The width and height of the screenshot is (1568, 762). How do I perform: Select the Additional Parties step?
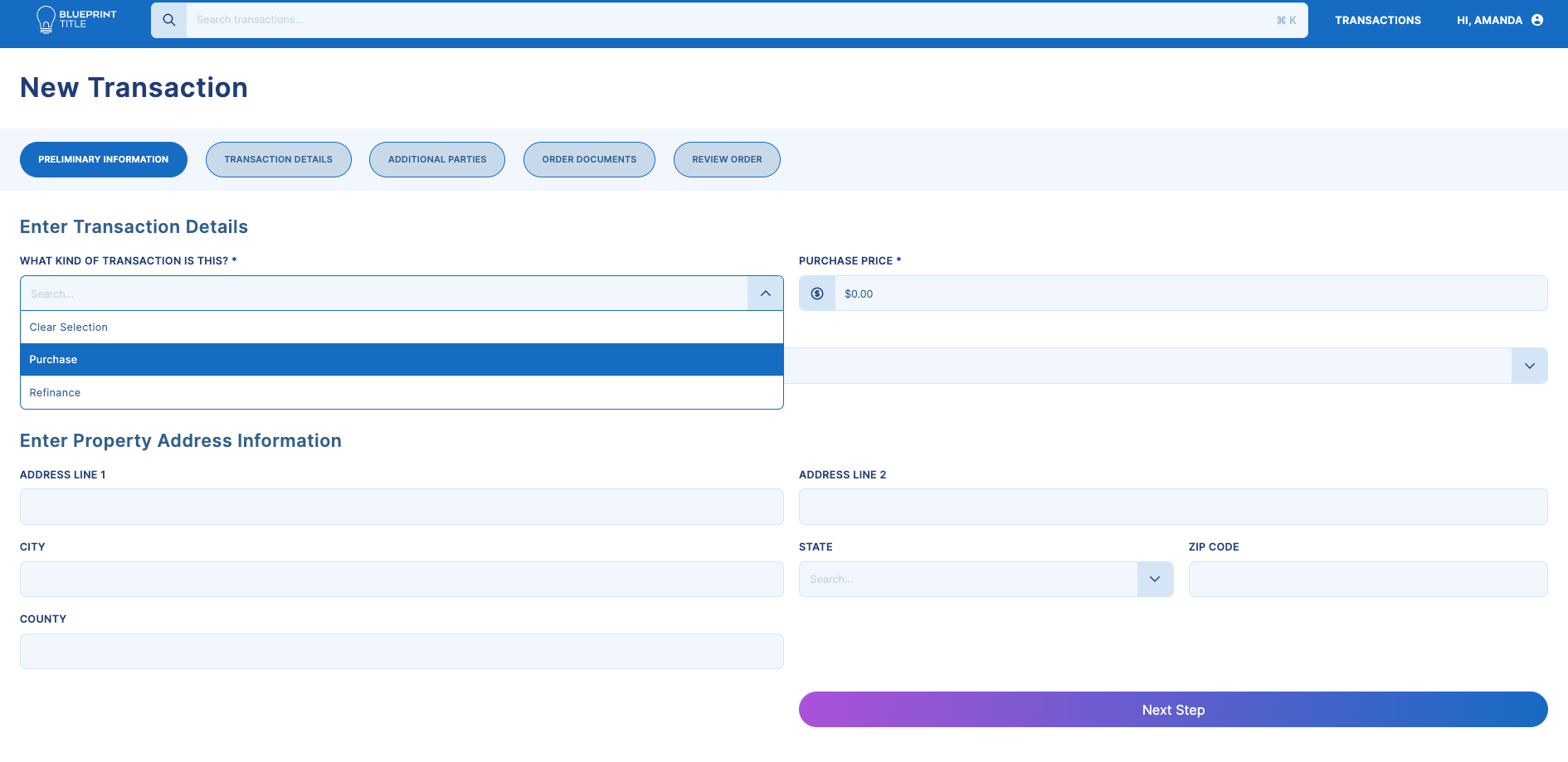click(437, 159)
